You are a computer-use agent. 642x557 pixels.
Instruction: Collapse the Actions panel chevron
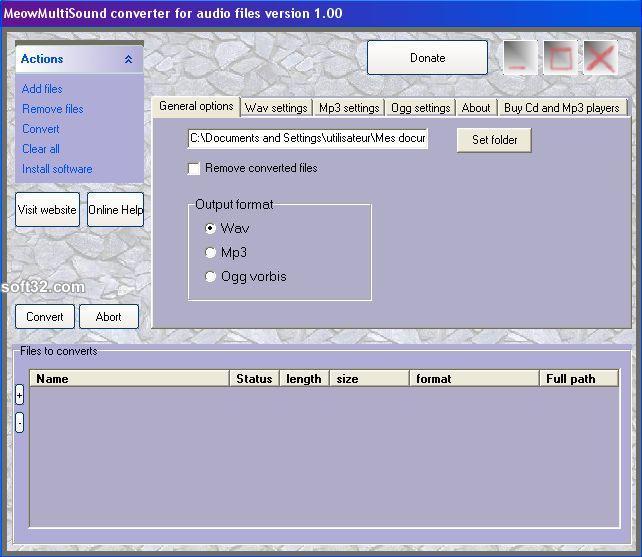[128, 59]
